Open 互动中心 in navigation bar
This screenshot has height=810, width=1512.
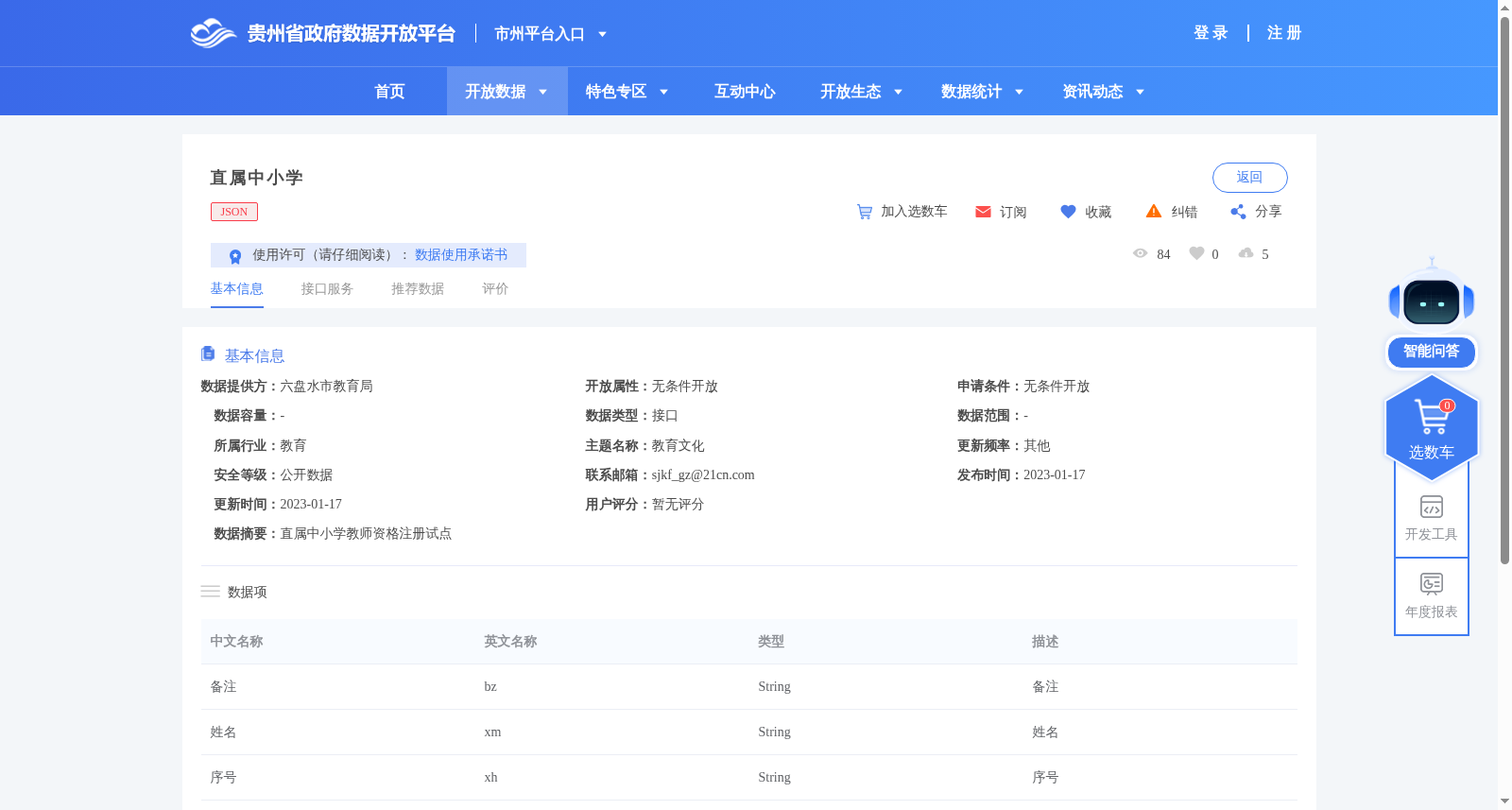click(x=745, y=92)
